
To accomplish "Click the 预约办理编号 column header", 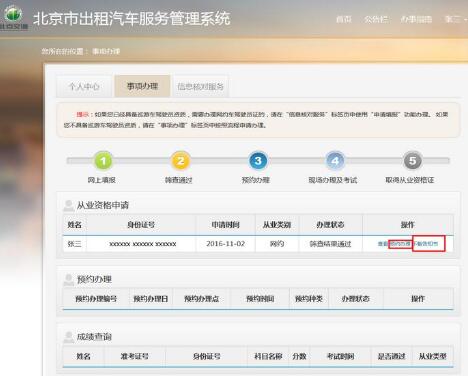I will pos(96,299).
